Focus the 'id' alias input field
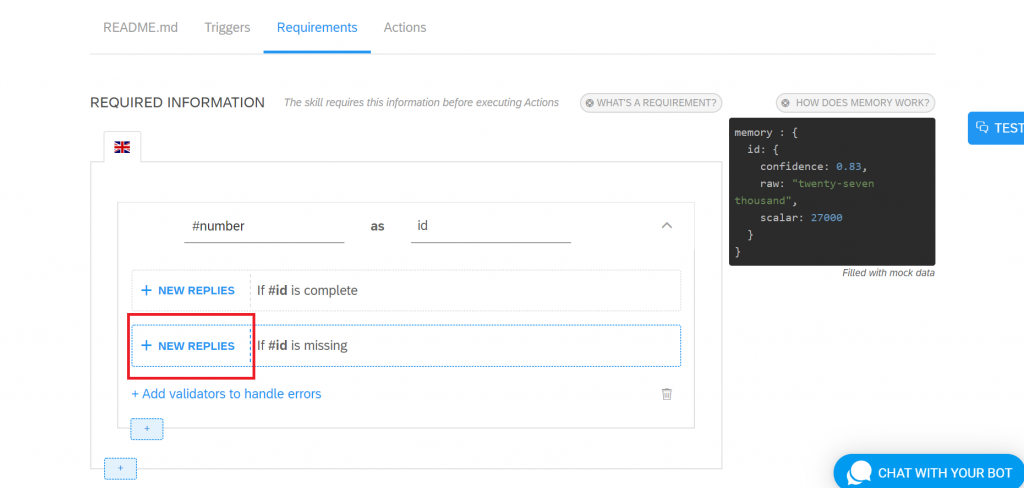 click(x=490, y=227)
